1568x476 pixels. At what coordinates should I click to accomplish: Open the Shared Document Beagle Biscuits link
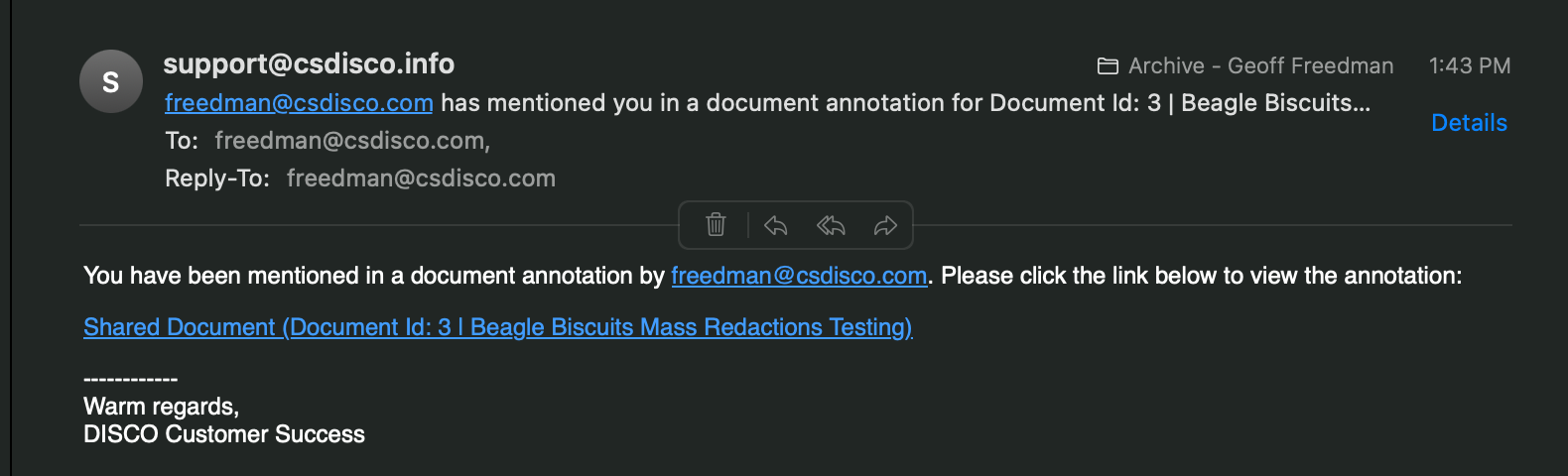pos(498,327)
